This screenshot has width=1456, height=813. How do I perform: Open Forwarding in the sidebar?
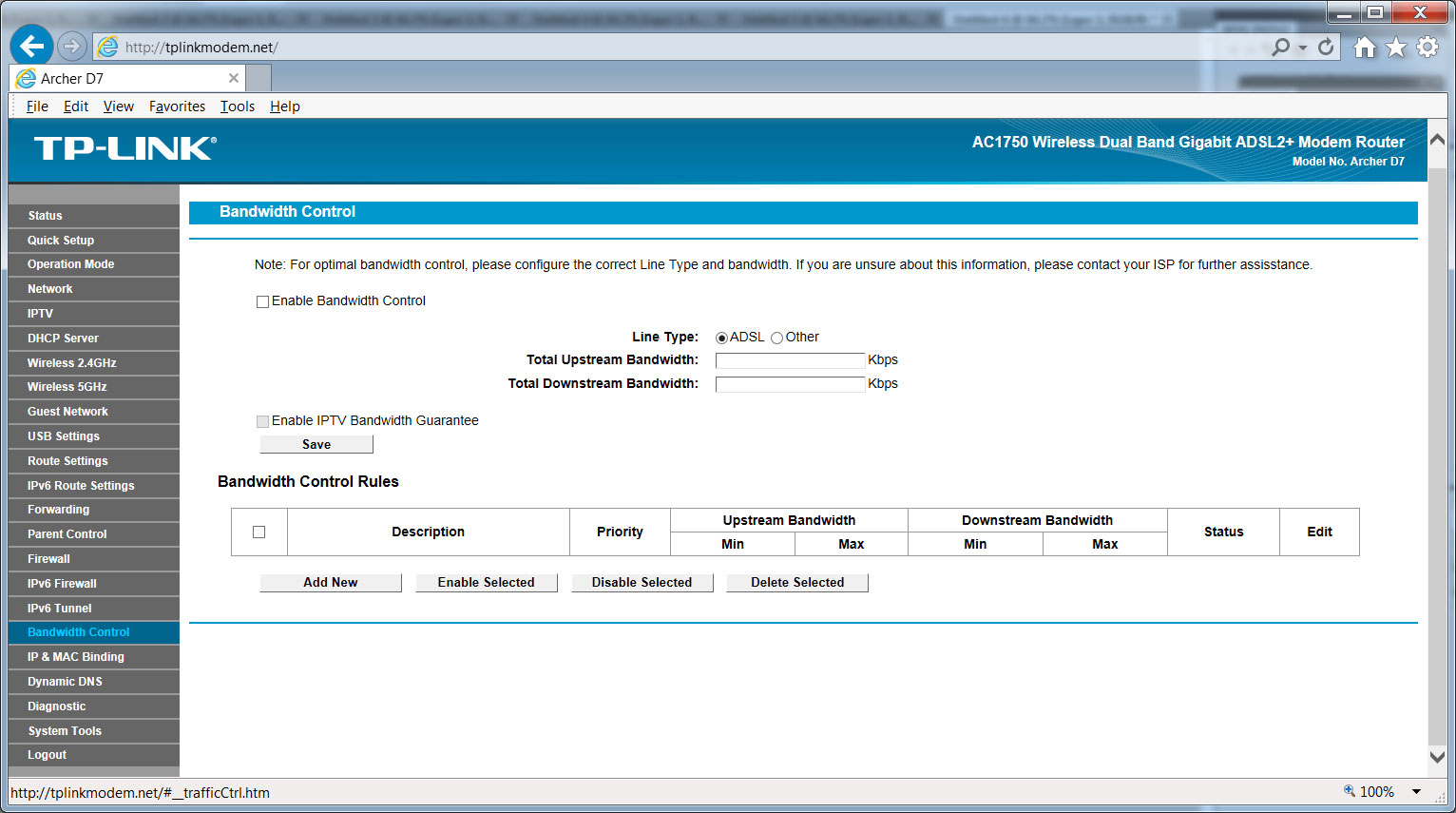93,510
